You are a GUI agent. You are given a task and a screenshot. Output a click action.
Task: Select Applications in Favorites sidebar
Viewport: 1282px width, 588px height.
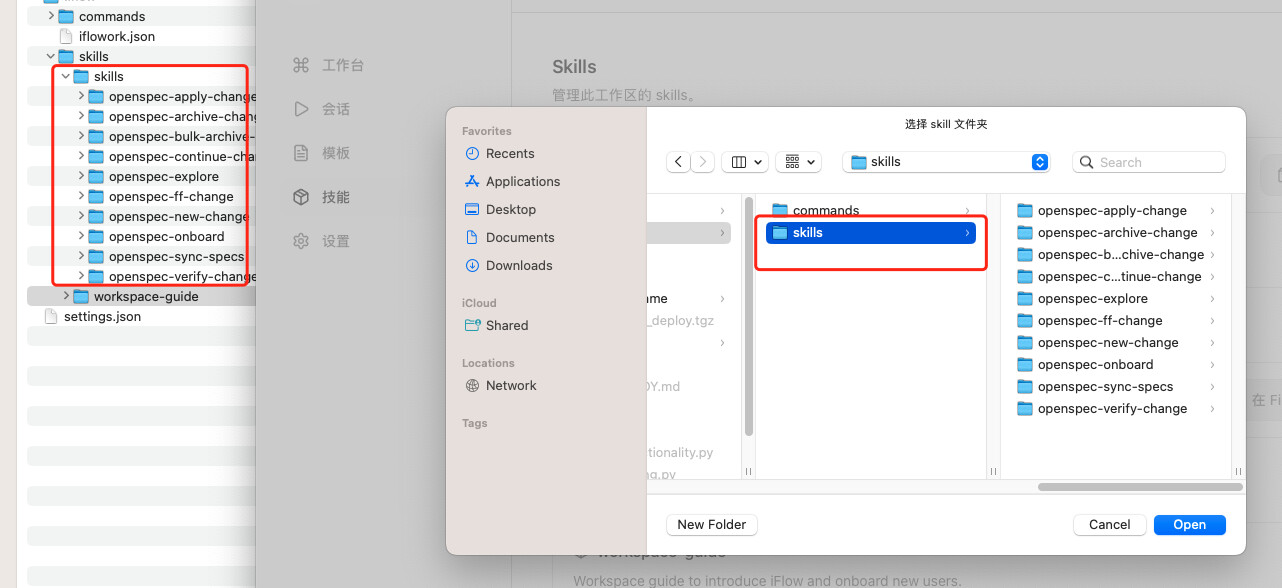tap(522, 182)
